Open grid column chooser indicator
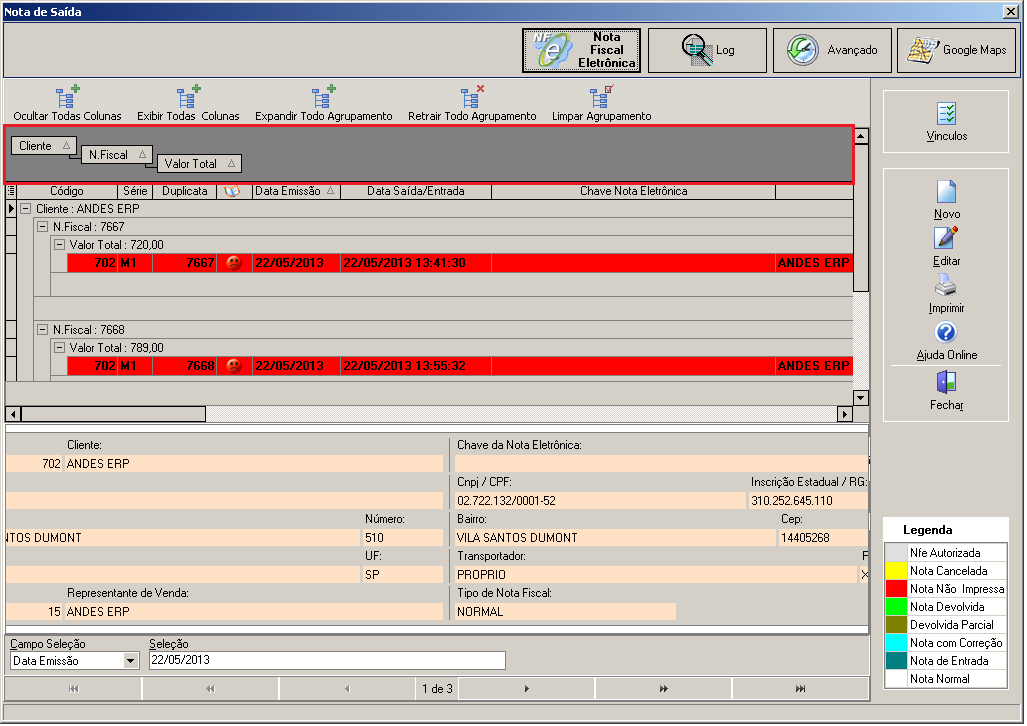This screenshot has height=726, width=1027. (x=10, y=191)
